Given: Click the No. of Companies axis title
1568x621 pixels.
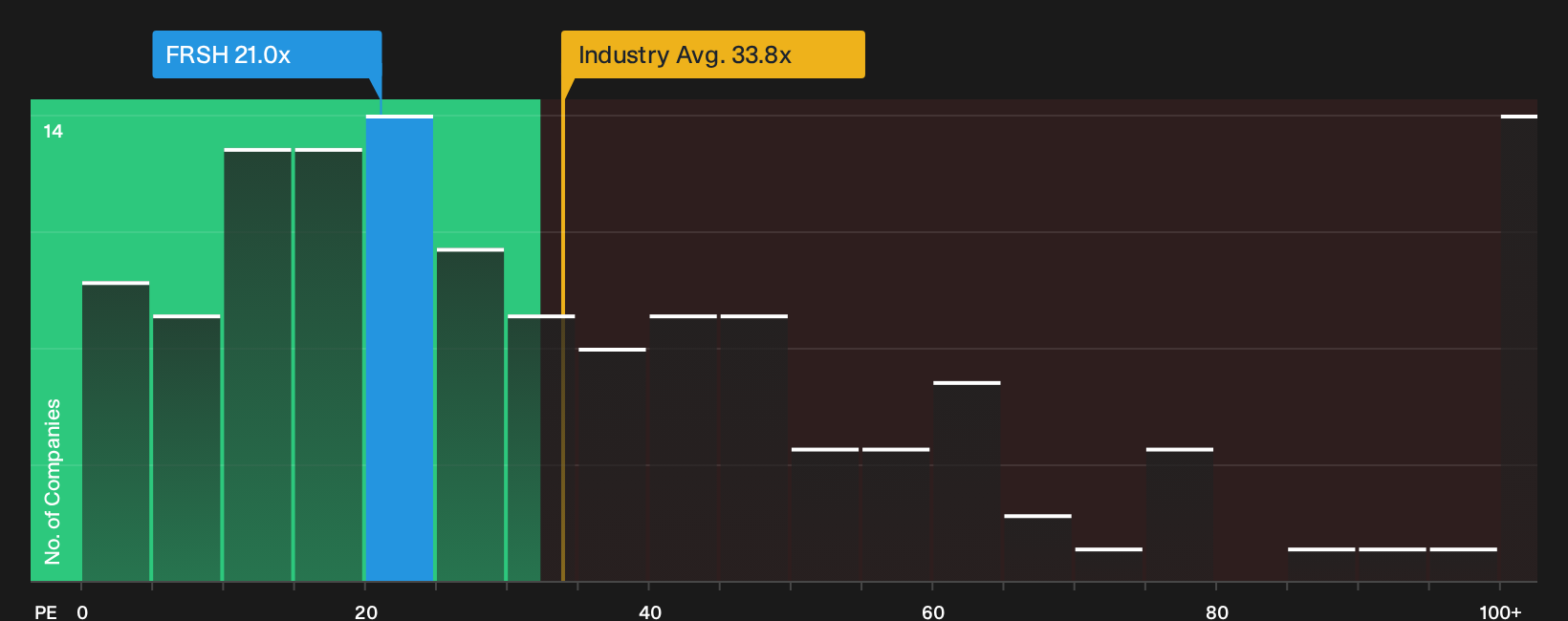Looking at the screenshot, I should coord(53,482).
